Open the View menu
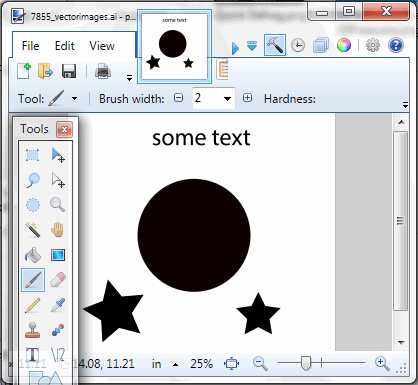The height and width of the screenshot is (385, 418). 102,46
